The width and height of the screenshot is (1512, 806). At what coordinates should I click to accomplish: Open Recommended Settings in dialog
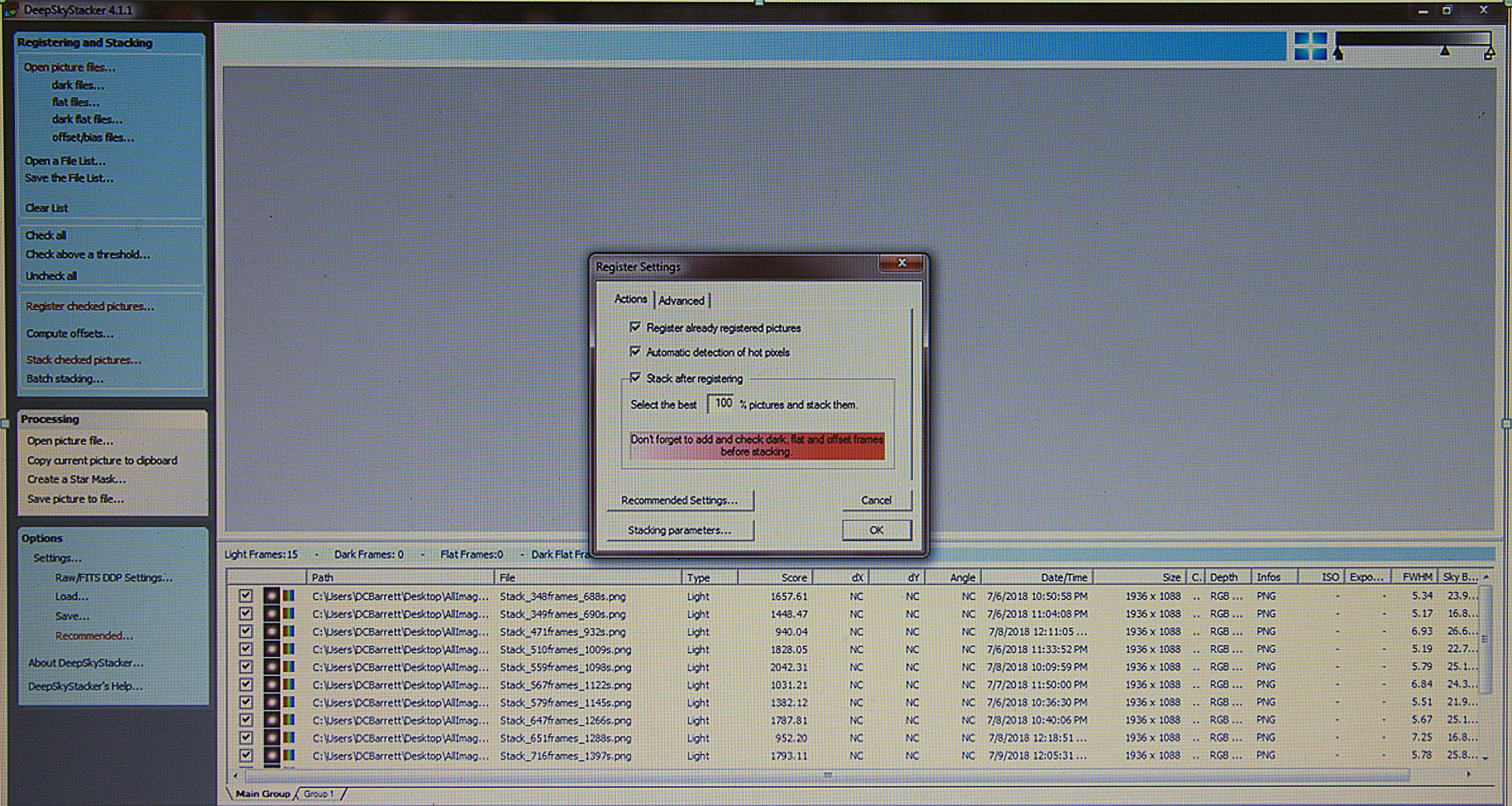(679, 501)
